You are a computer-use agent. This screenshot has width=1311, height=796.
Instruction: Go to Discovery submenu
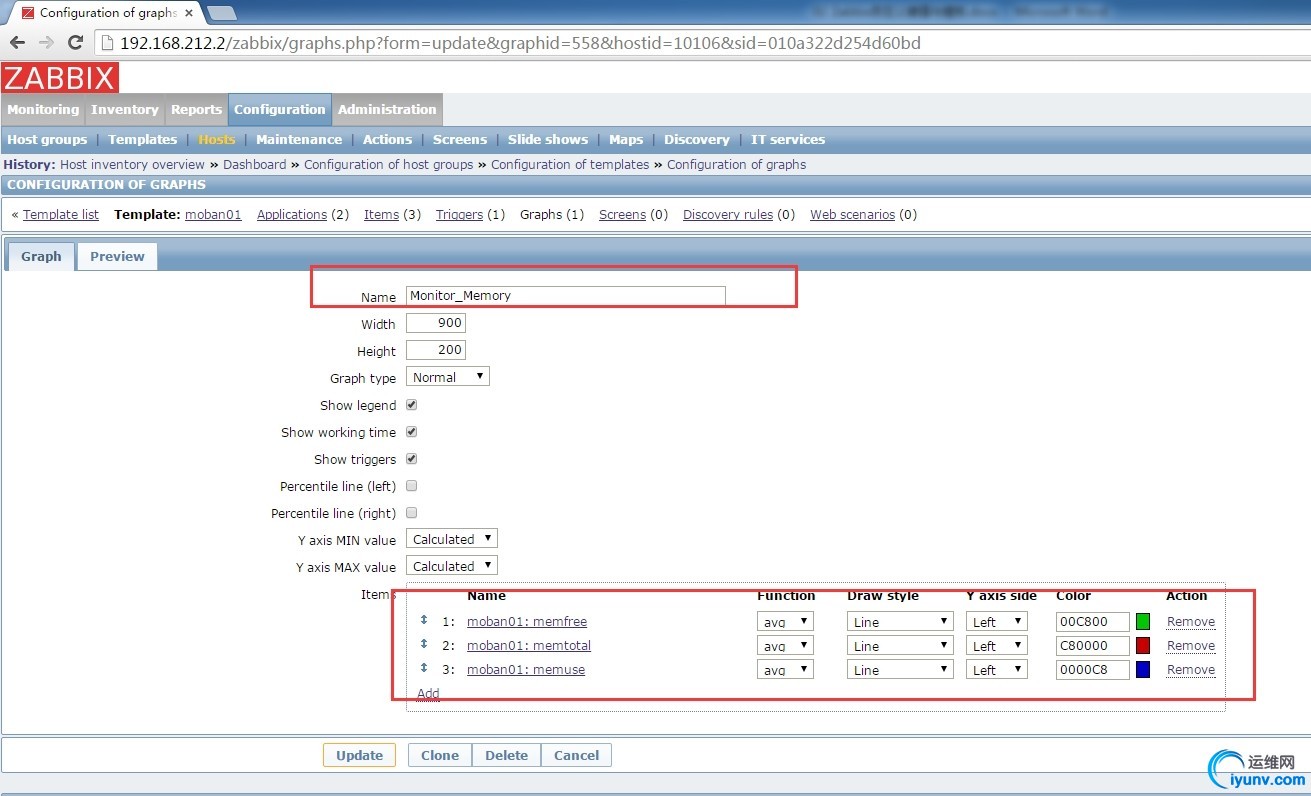(x=697, y=139)
